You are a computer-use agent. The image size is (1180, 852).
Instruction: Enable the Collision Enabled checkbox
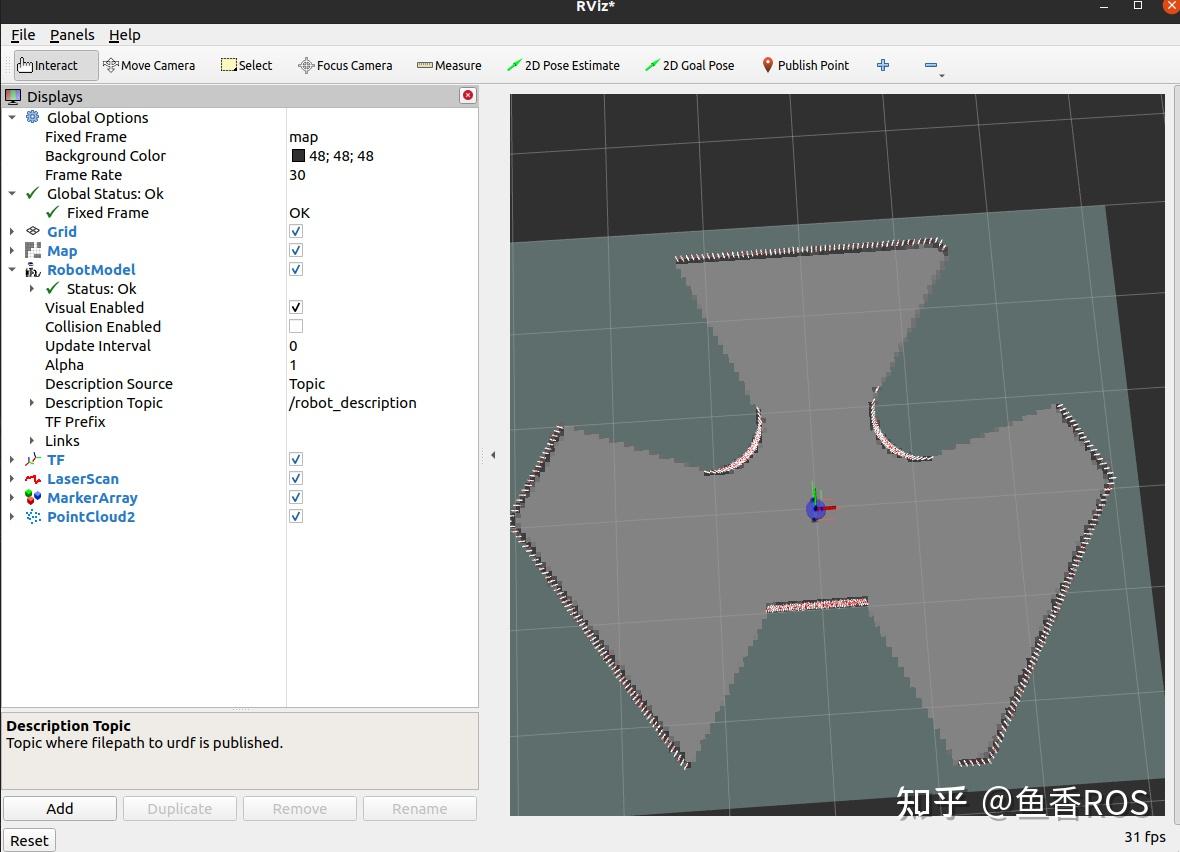(x=296, y=326)
